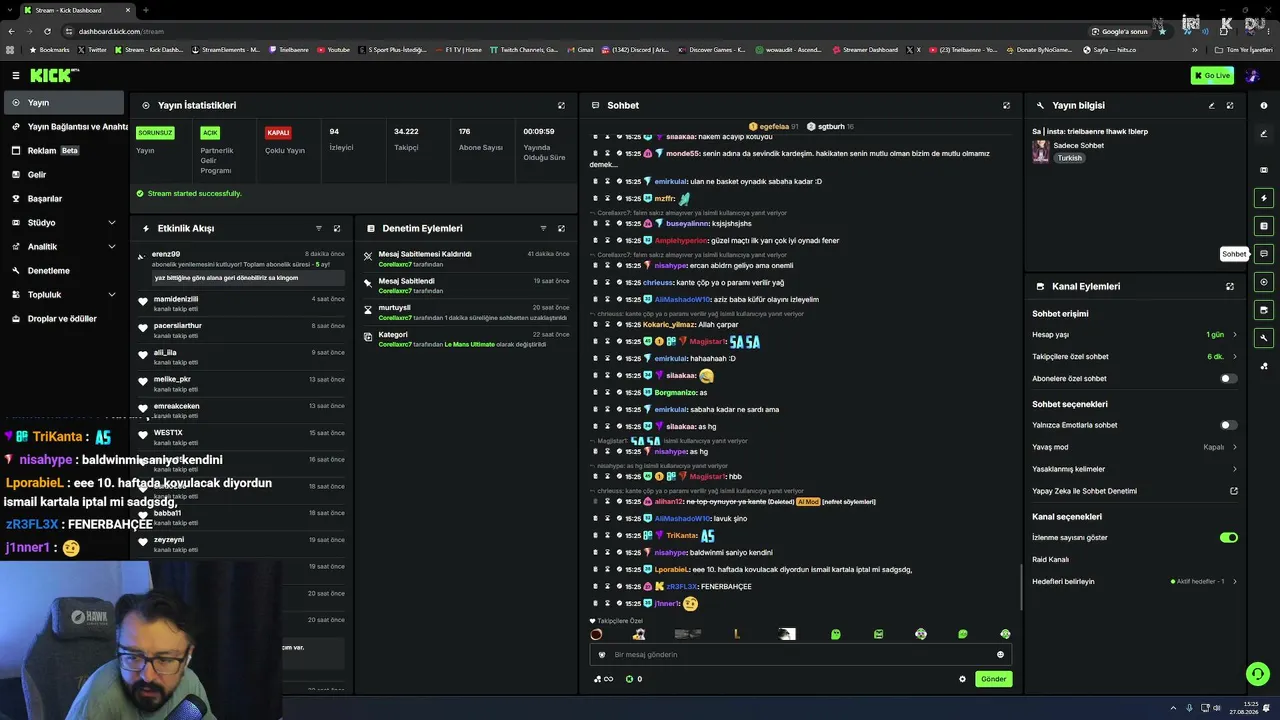Click the Turkish language tag
This screenshot has height=720, width=1280.
1070,158
